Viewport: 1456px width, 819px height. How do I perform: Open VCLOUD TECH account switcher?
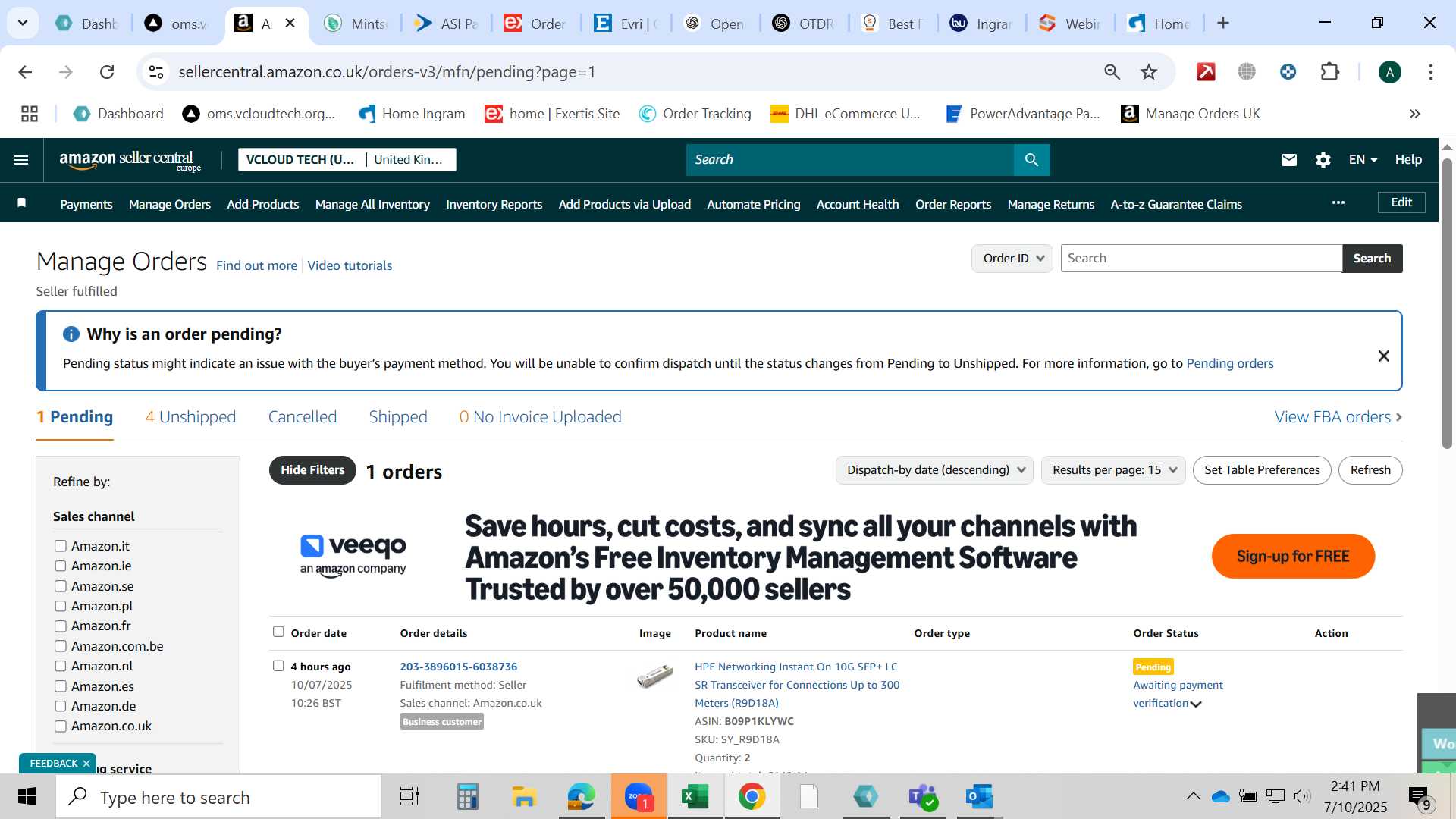pyautogui.click(x=347, y=160)
